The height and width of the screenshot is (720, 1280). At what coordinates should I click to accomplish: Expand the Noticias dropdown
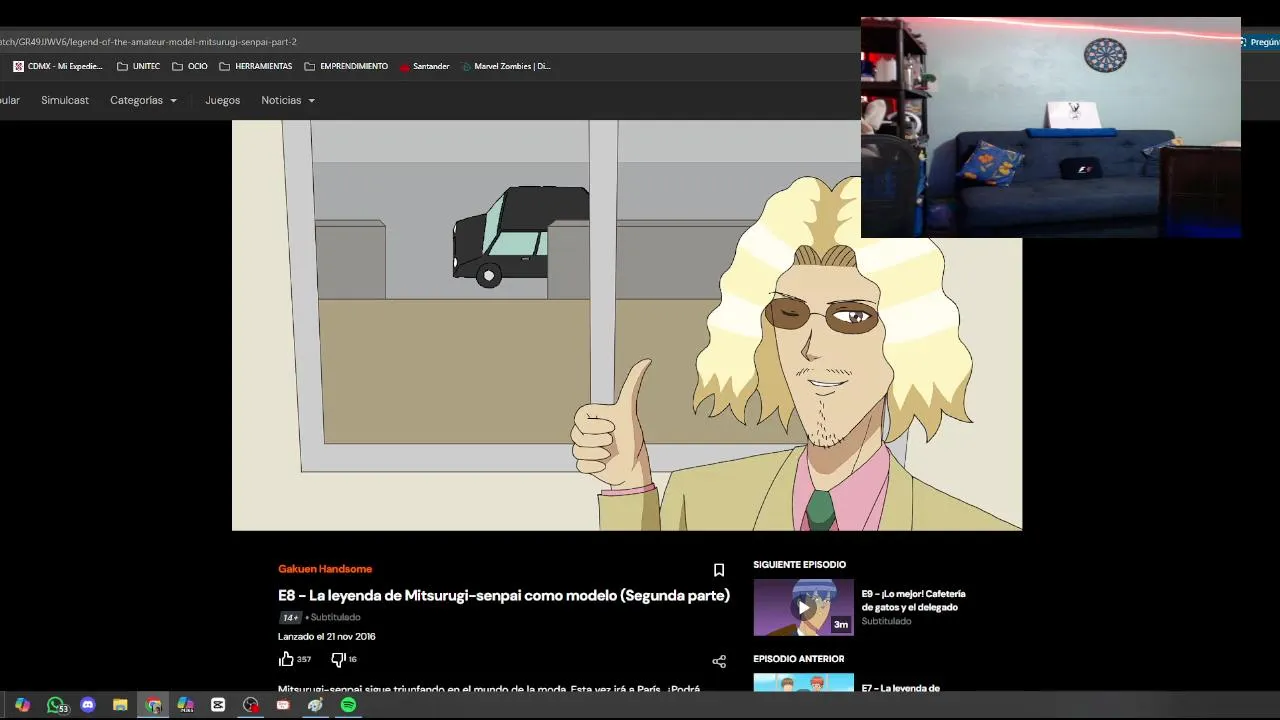pyautogui.click(x=288, y=100)
